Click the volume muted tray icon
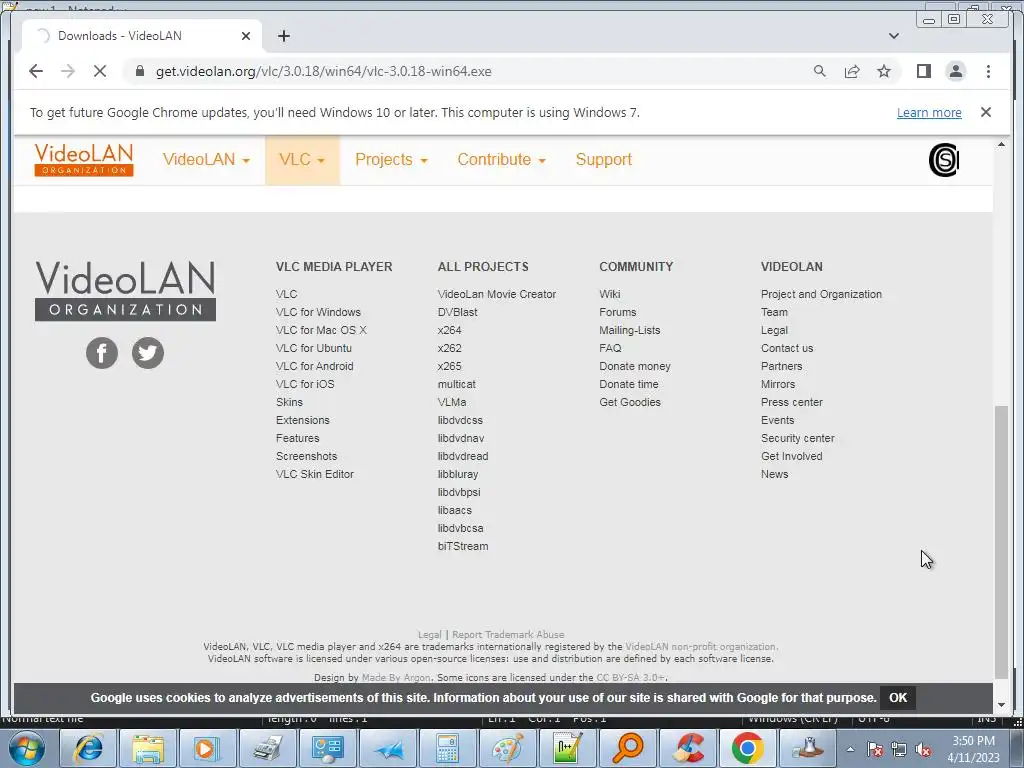This screenshot has height=768, width=1024. click(x=923, y=750)
